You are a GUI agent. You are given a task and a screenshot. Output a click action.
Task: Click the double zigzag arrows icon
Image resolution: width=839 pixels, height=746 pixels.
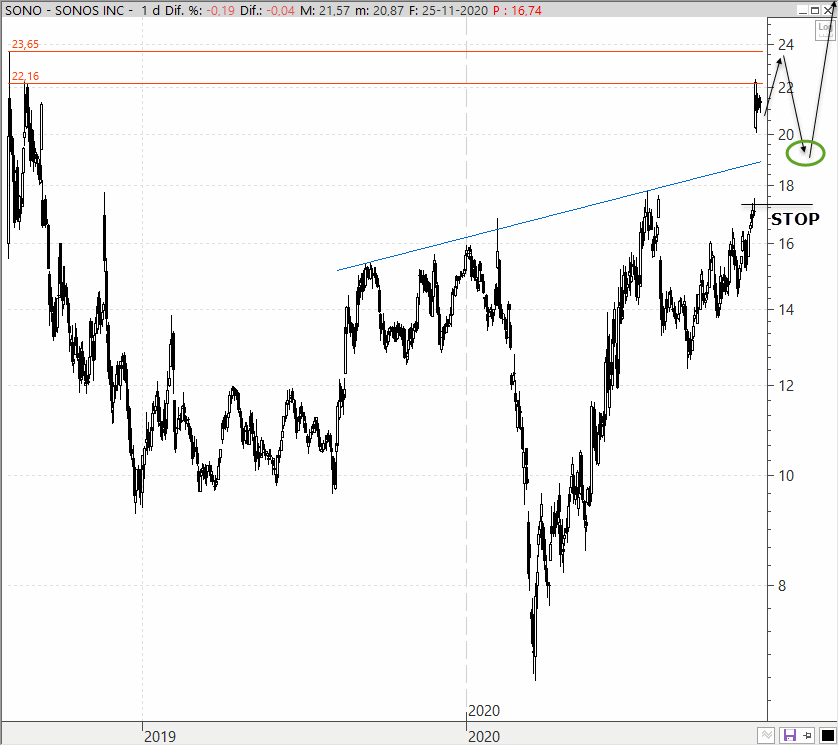[767, 735]
